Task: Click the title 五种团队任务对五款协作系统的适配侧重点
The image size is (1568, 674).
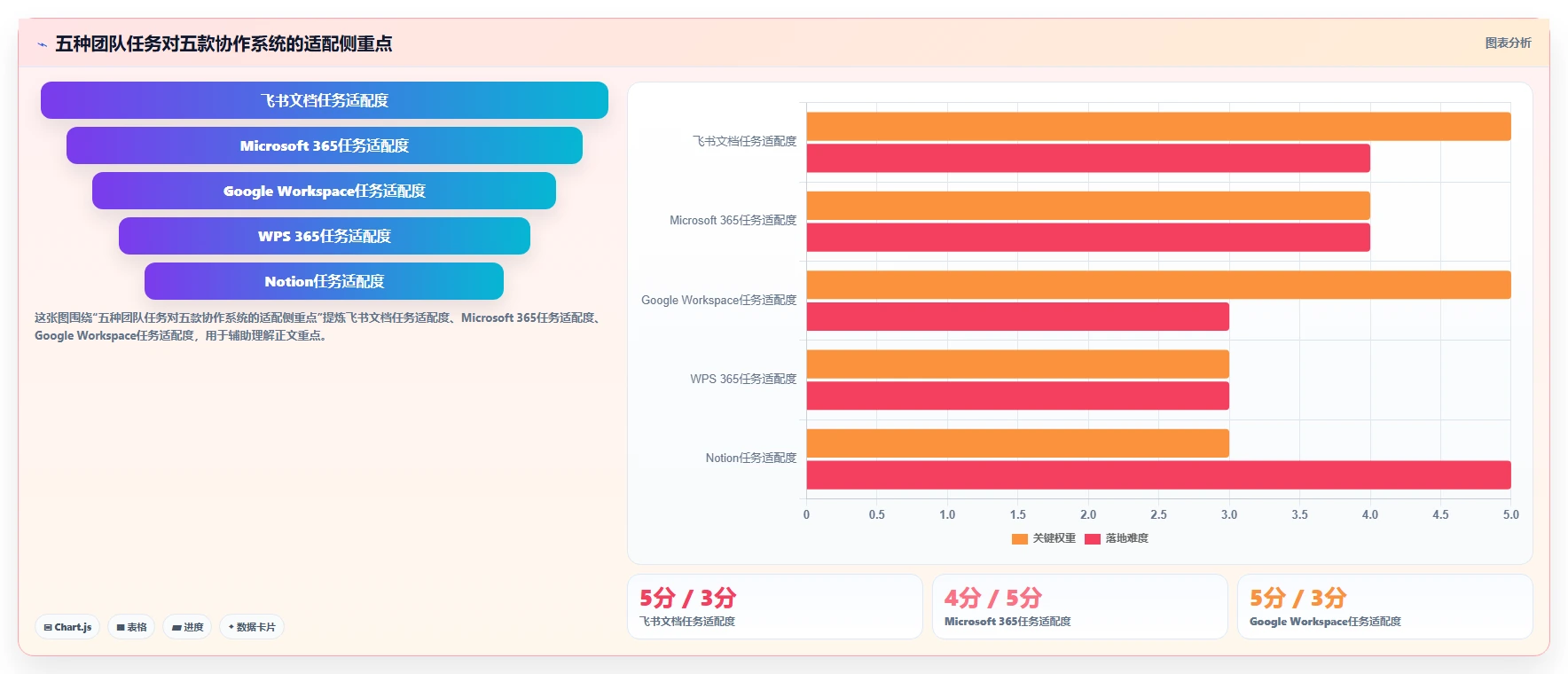Action: [223, 43]
